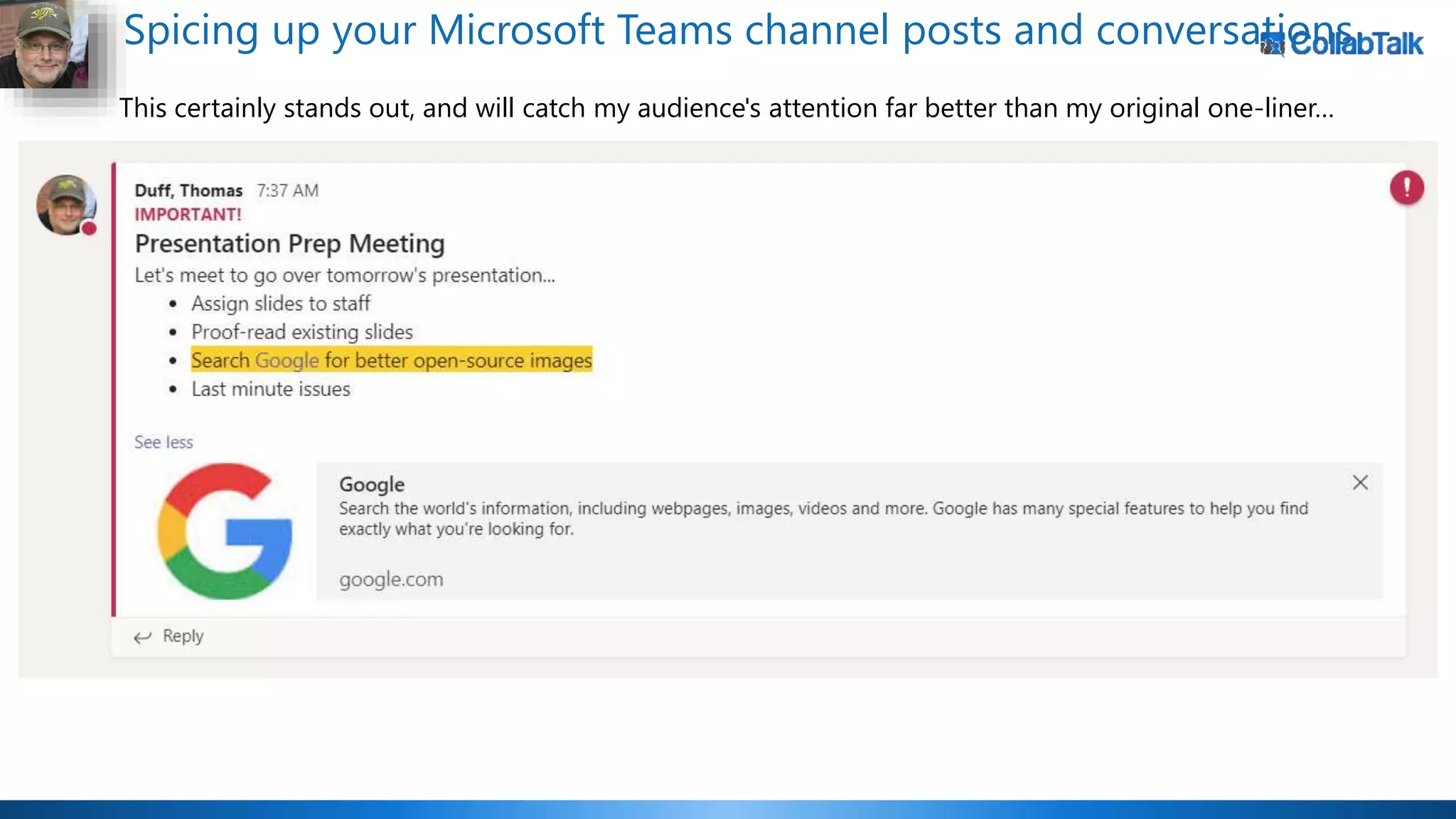
Task: Click the Google preview description text
Action: point(823,518)
